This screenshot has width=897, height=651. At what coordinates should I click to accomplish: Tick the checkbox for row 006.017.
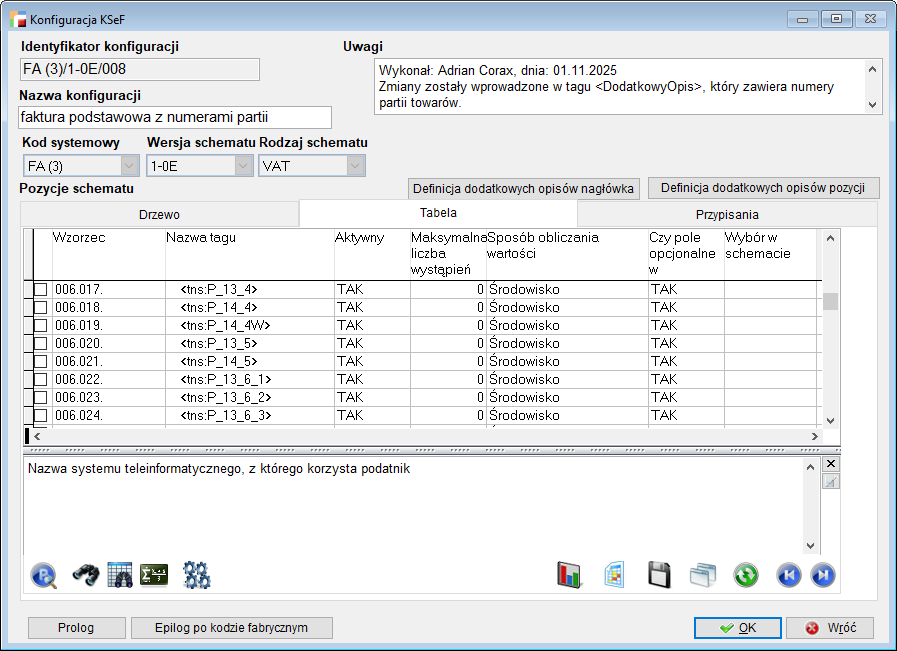[x=41, y=290]
